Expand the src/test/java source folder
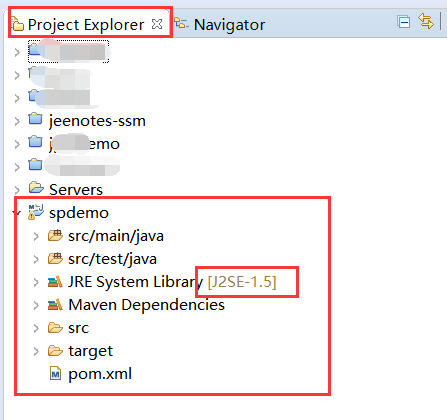Image resolution: width=447 pixels, height=420 pixels. 36,259
